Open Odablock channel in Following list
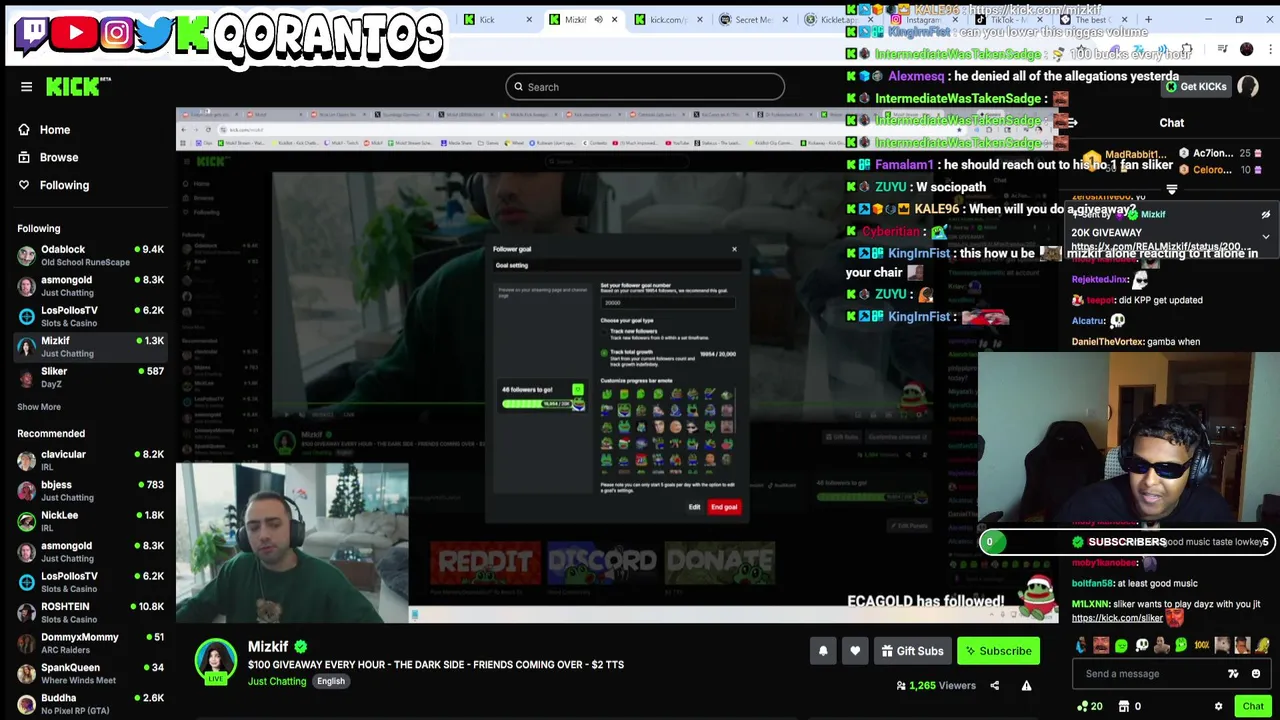 tap(90, 255)
